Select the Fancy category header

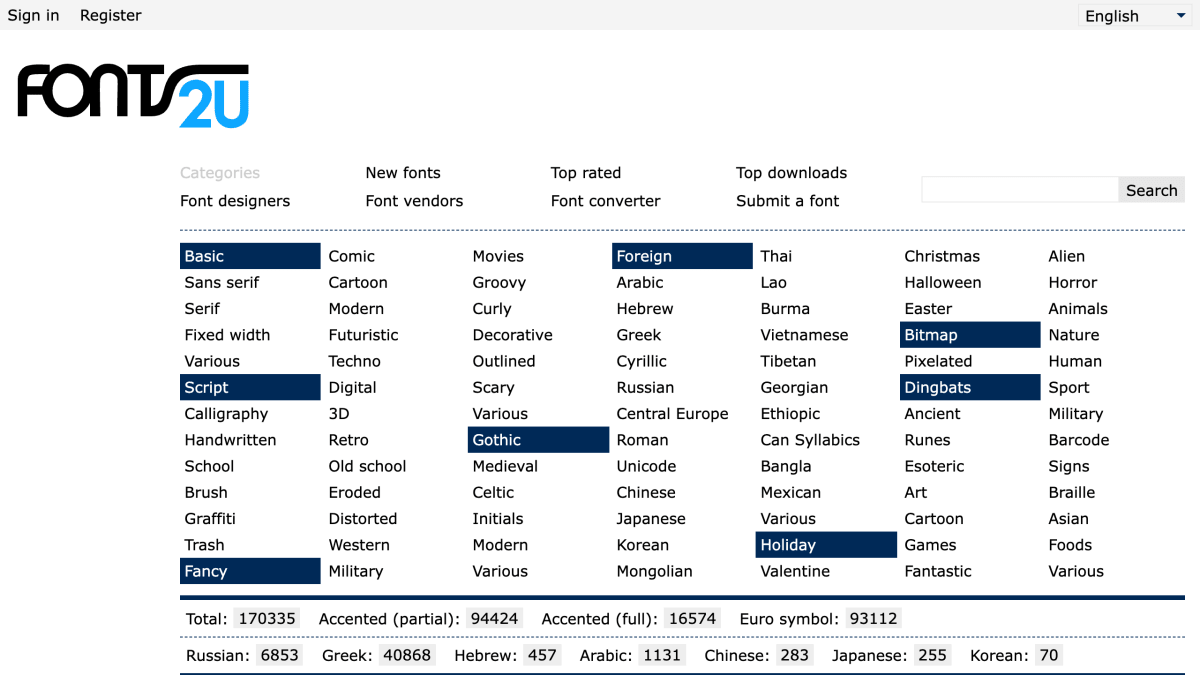click(x=250, y=571)
